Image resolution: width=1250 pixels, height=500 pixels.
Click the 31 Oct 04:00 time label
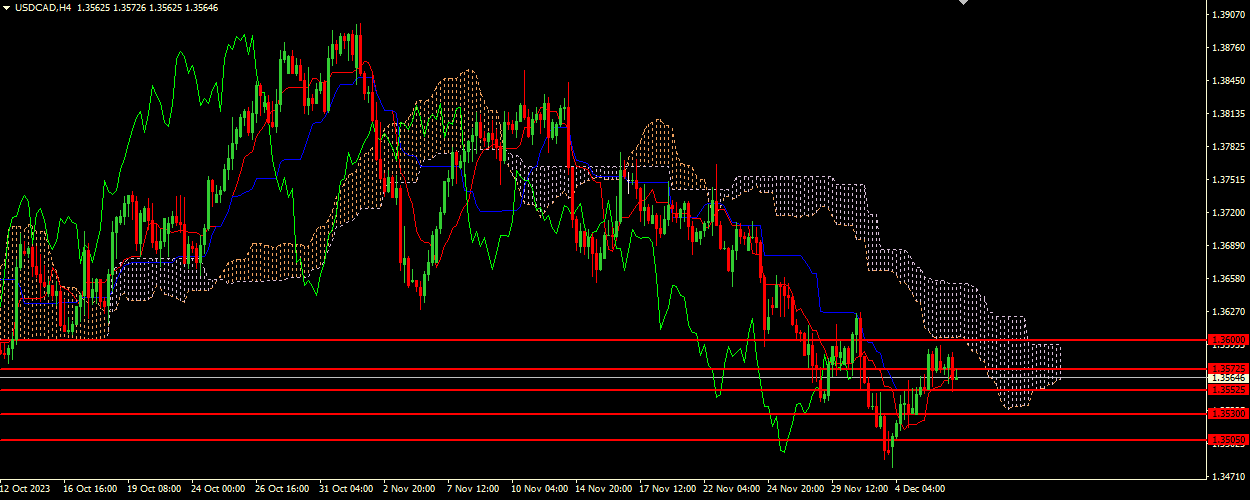coord(345,490)
